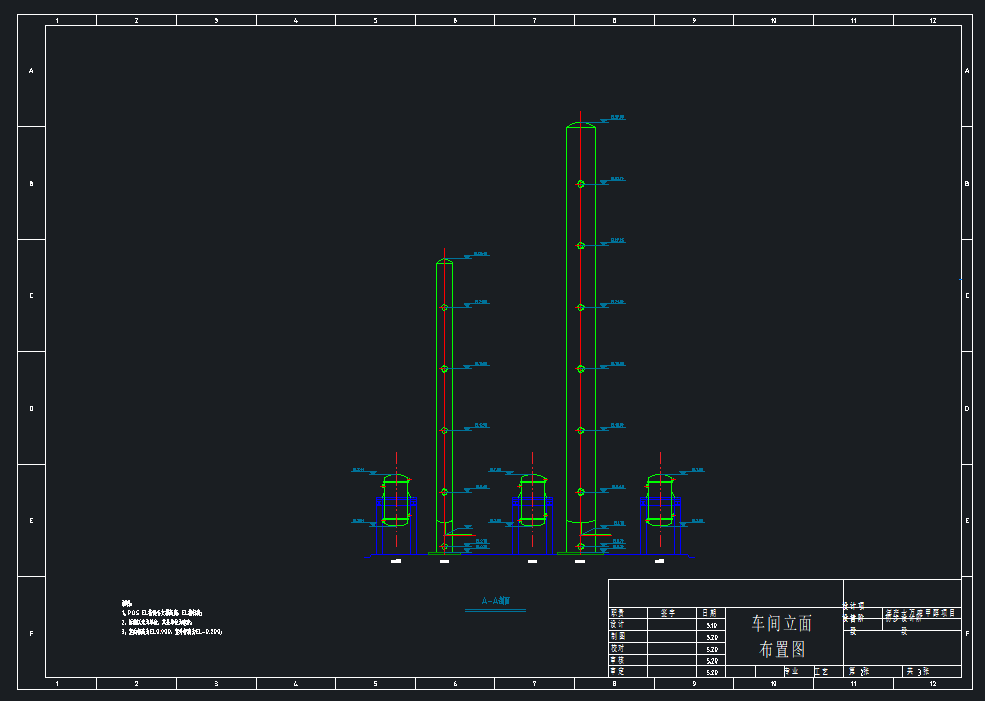This screenshot has height=701, width=985.
Task: Select the 日期 header in the title block
Action: (x=710, y=613)
